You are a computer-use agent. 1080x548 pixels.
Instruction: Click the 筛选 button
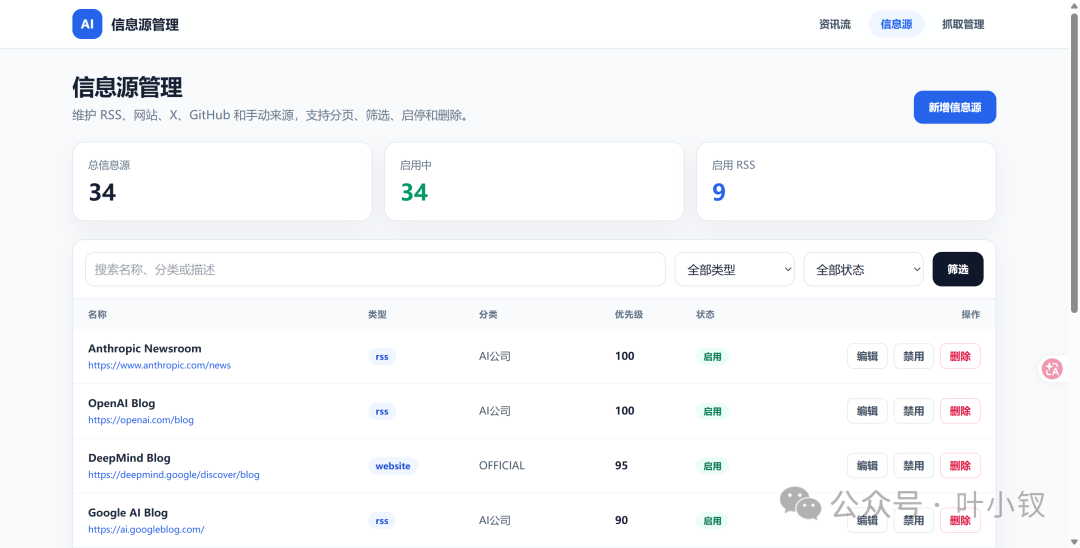[x=958, y=269]
